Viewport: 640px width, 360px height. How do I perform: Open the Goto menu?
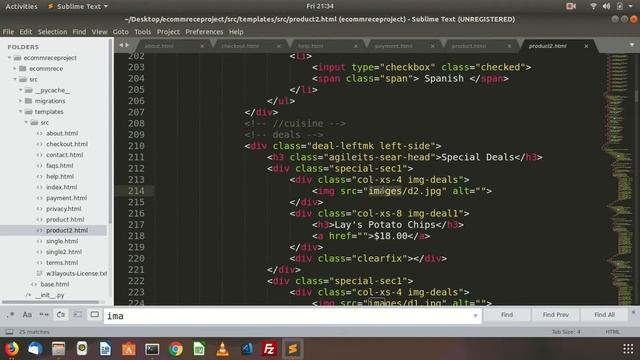(x=120, y=32)
